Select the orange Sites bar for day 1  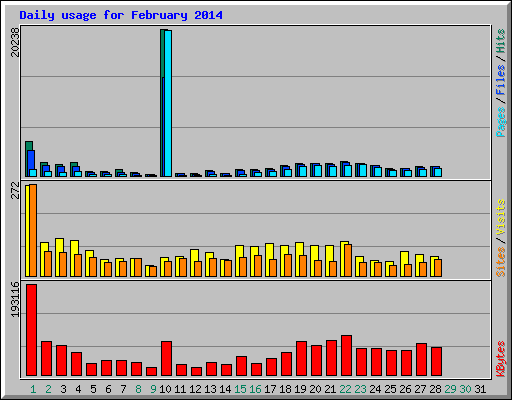point(33,230)
